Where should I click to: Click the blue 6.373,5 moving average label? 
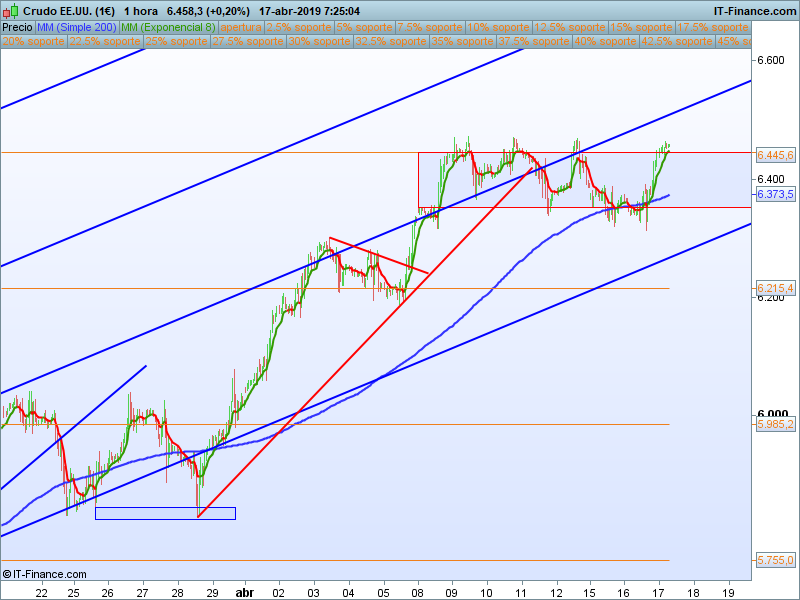click(776, 194)
